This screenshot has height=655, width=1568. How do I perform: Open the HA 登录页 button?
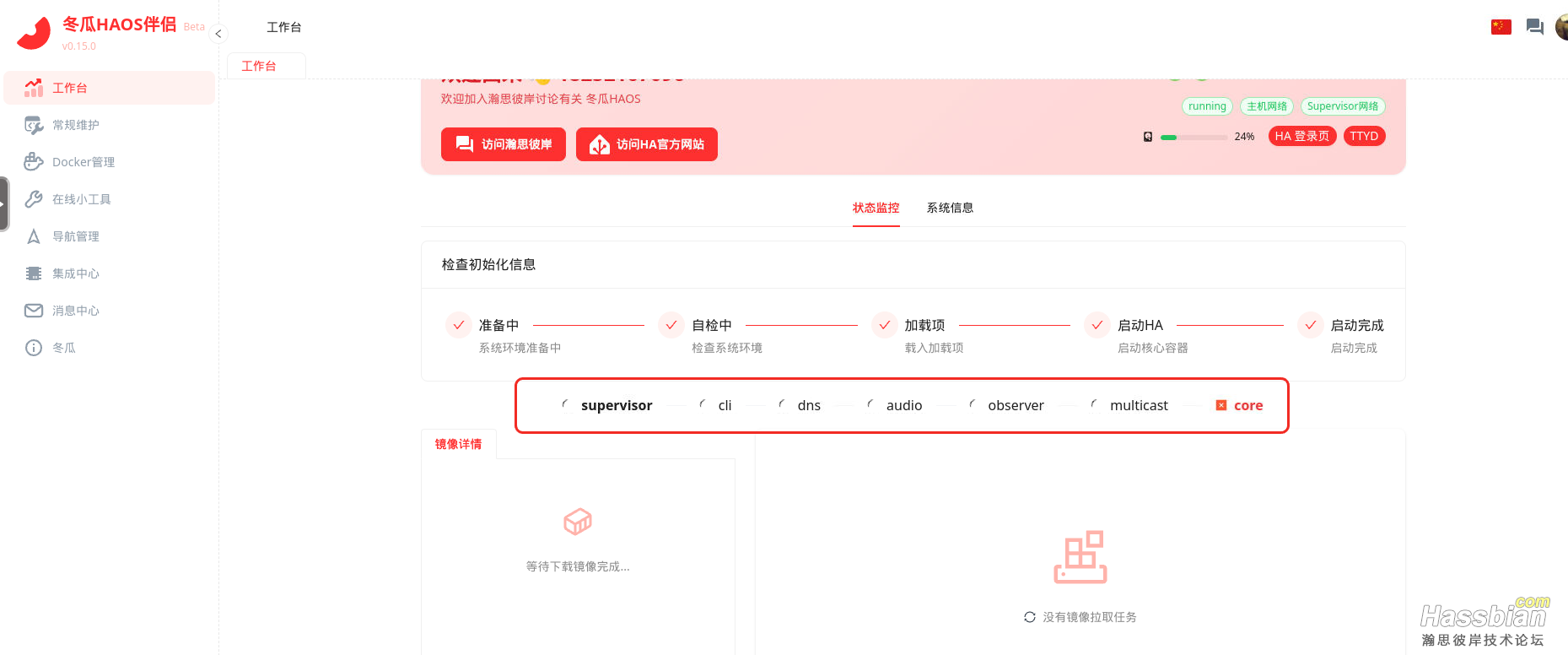click(x=1302, y=136)
